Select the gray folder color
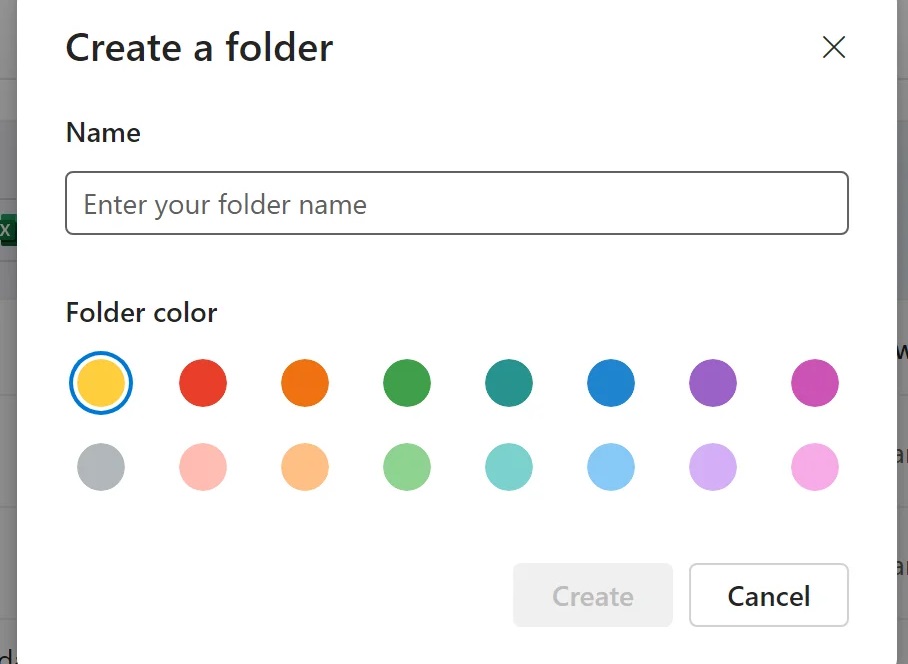908x664 pixels. click(x=100, y=467)
